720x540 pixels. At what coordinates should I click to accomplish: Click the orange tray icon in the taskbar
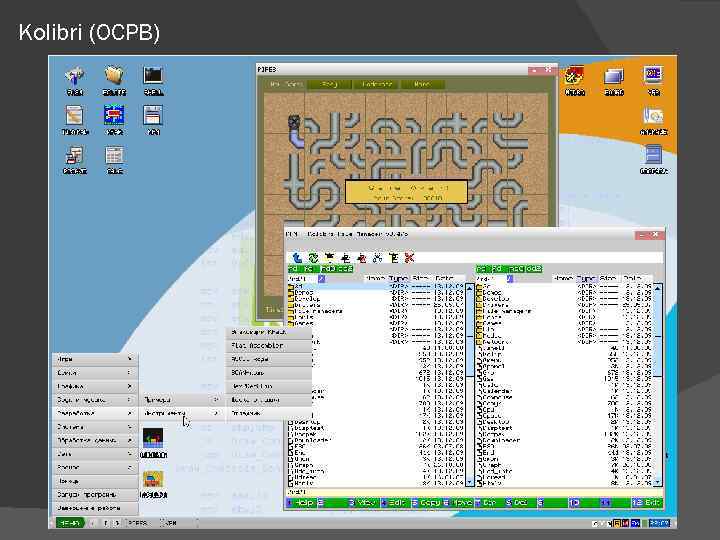[x=618, y=523]
